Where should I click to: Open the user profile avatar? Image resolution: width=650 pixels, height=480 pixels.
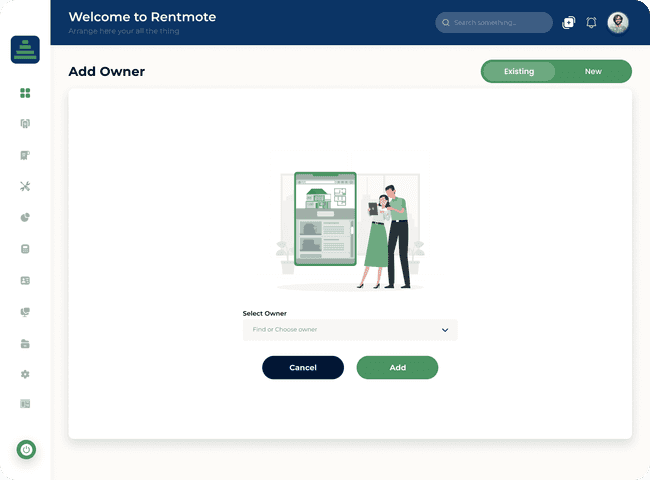(x=618, y=22)
